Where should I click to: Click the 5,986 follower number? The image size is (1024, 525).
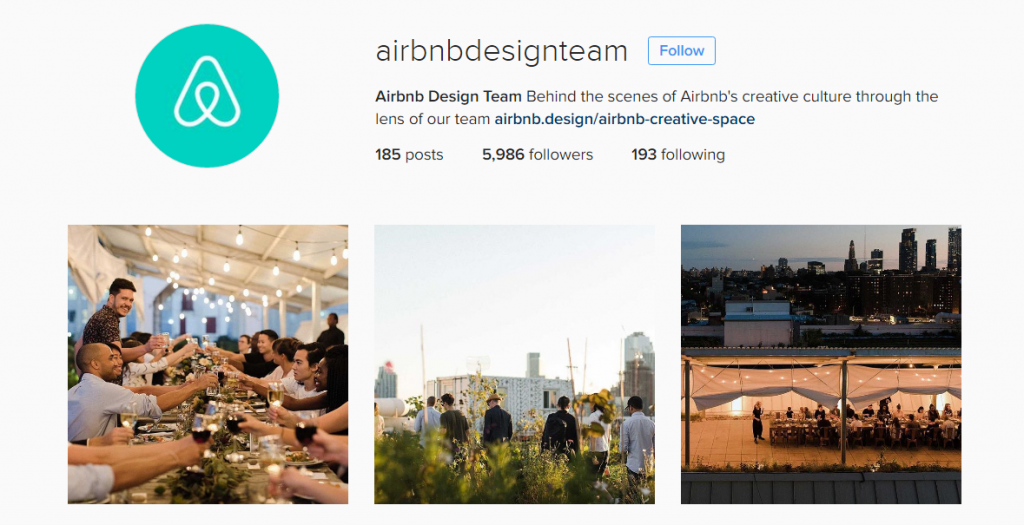point(504,155)
